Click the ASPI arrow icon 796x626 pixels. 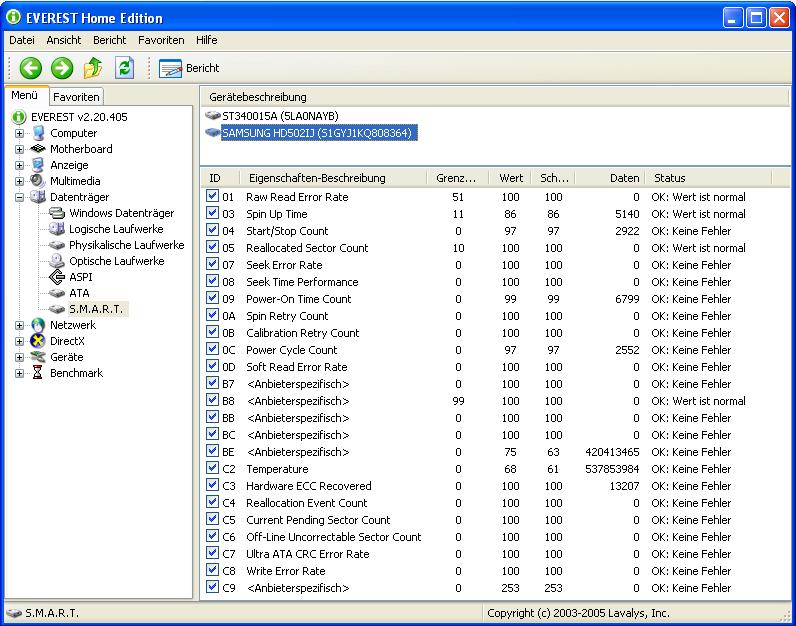tap(57, 277)
